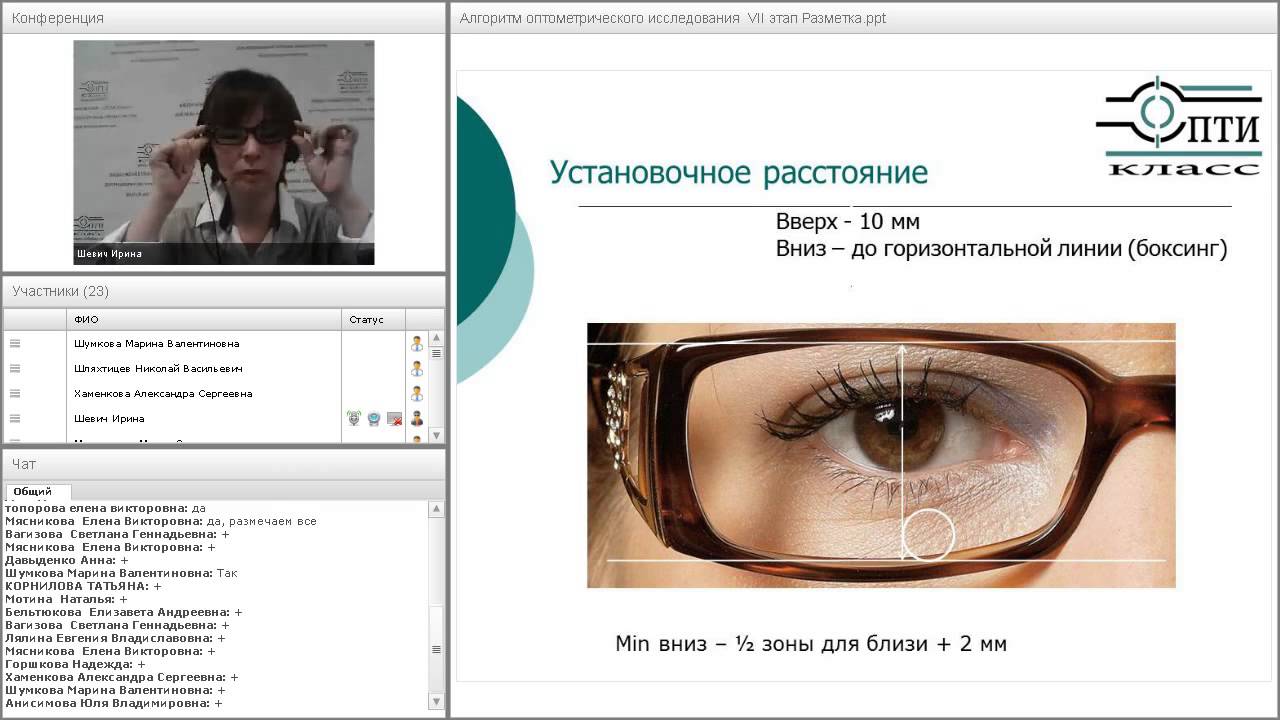Click the Чат panel title
Screen dimensions: 1280x720
(x=23, y=464)
